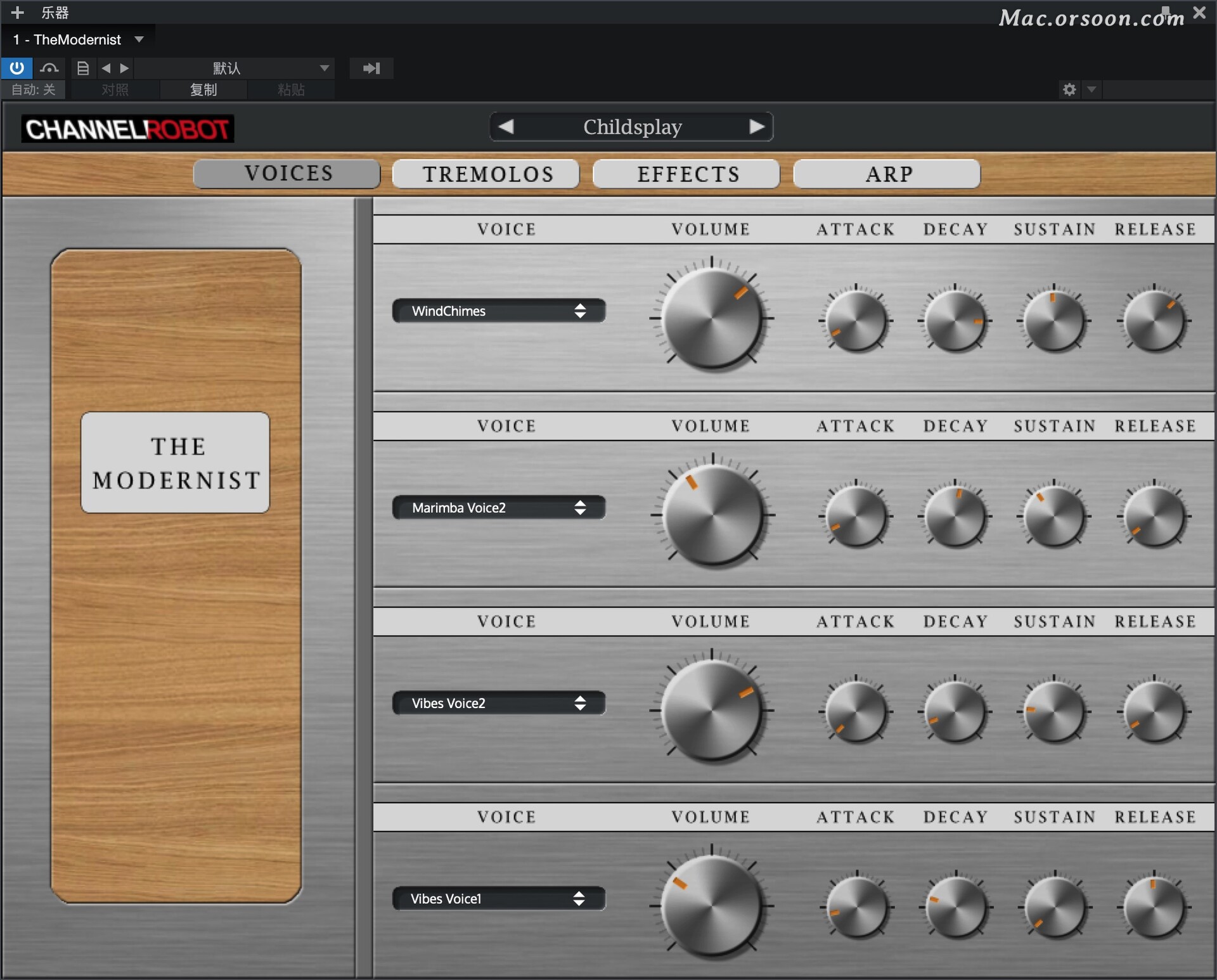
Task: Click the plugin power bypass icon
Action: click(16, 68)
